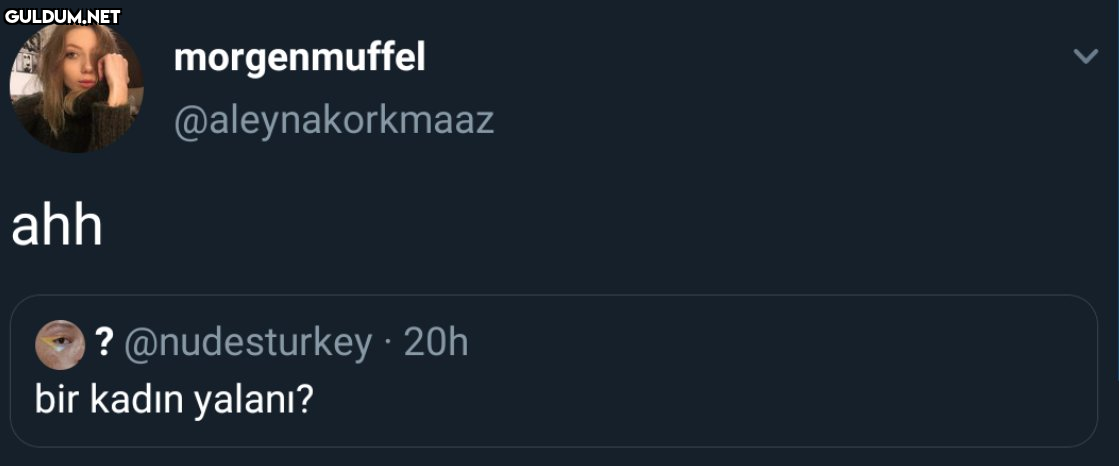
Task: Open morgenmuffel's profile picture
Action: coord(76,86)
